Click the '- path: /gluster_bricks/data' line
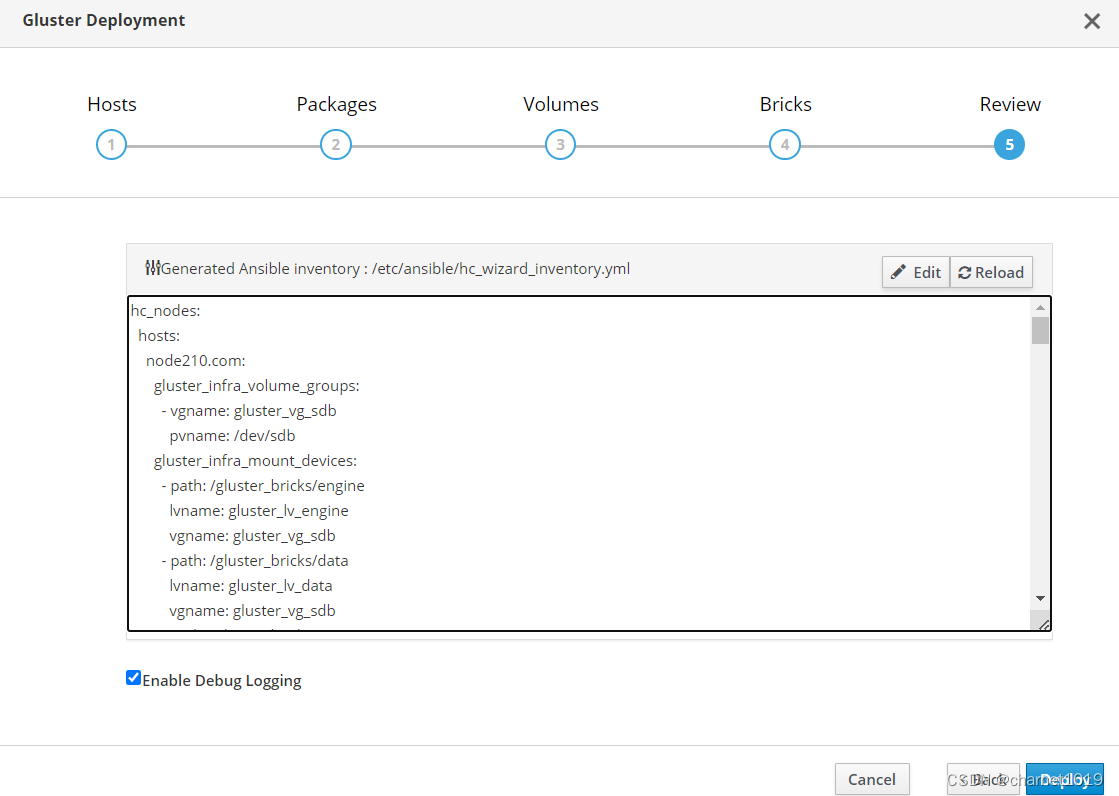The image size is (1119, 796). (255, 560)
